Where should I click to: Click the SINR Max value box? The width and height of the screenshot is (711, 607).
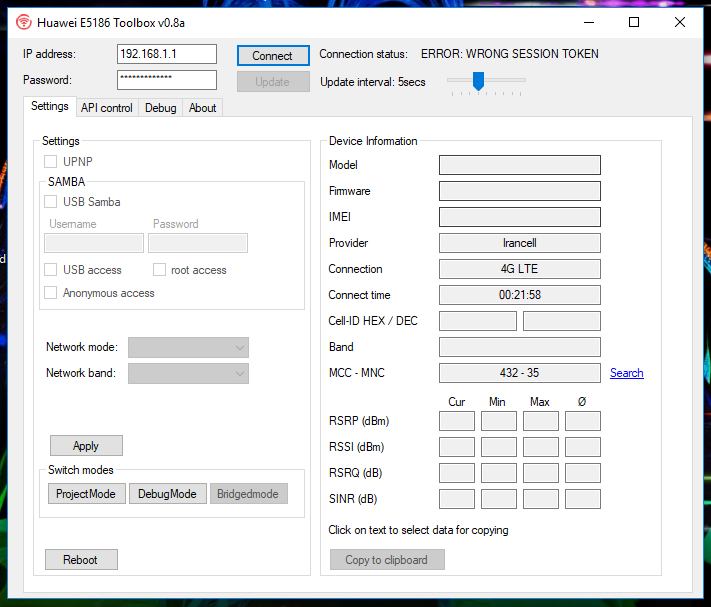tap(541, 499)
